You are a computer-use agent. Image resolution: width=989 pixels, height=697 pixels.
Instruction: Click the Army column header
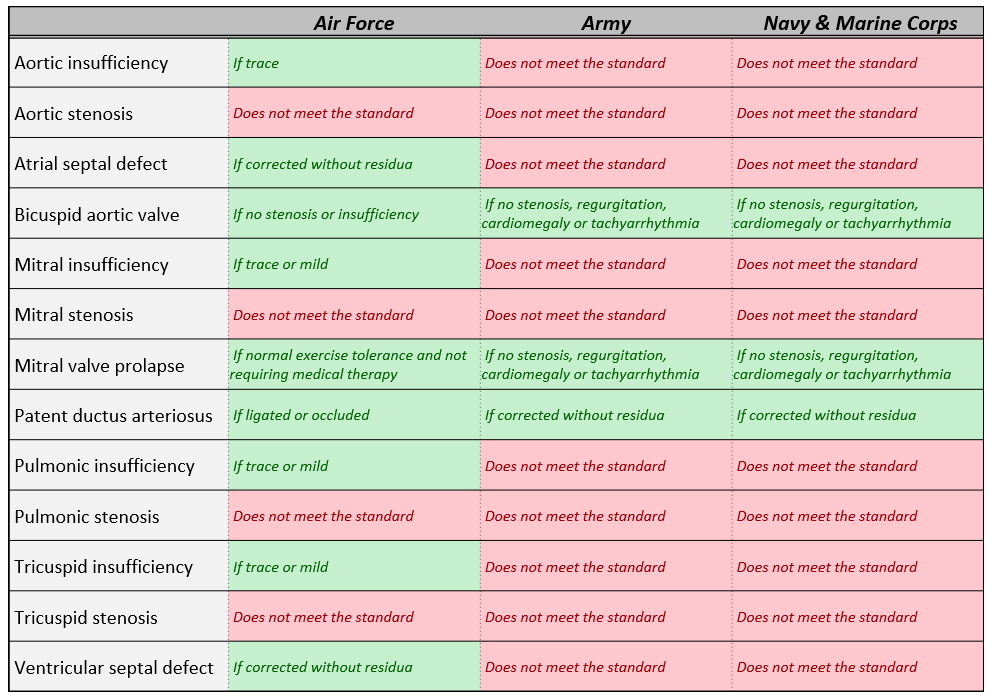tap(606, 23)
